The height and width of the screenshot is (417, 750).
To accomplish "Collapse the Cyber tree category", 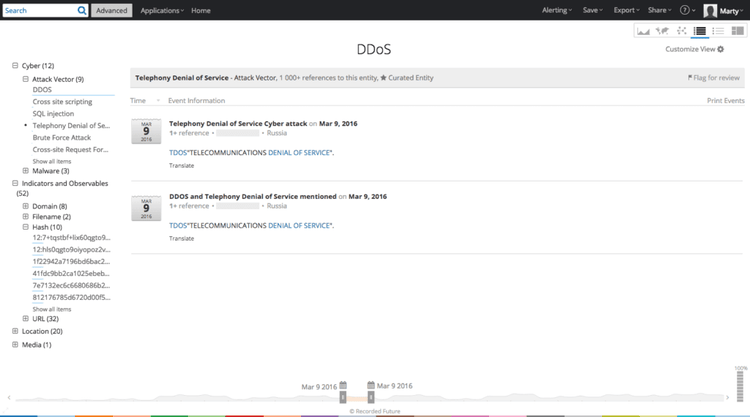I will (x=15, y=66).
